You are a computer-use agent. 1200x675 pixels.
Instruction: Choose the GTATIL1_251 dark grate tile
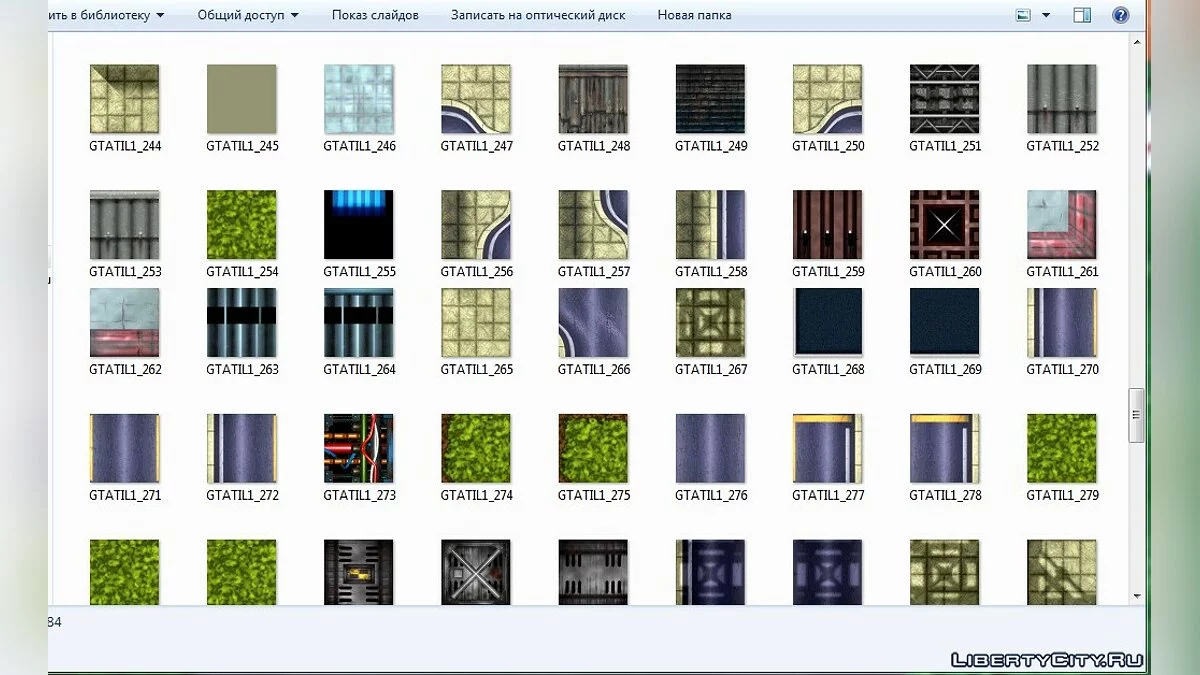[944, 99]
